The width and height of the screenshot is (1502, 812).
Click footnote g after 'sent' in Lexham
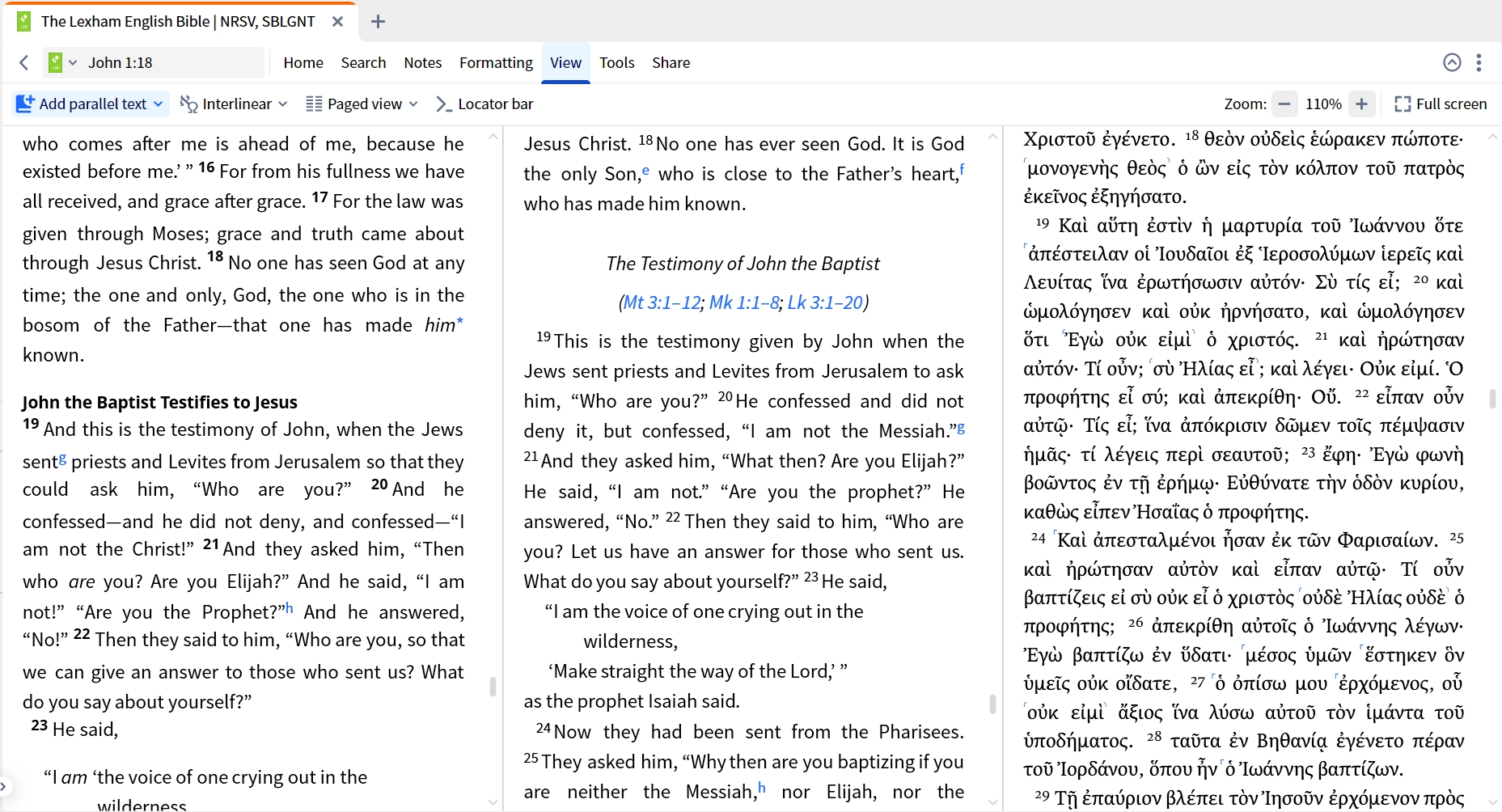coord(62,459)
